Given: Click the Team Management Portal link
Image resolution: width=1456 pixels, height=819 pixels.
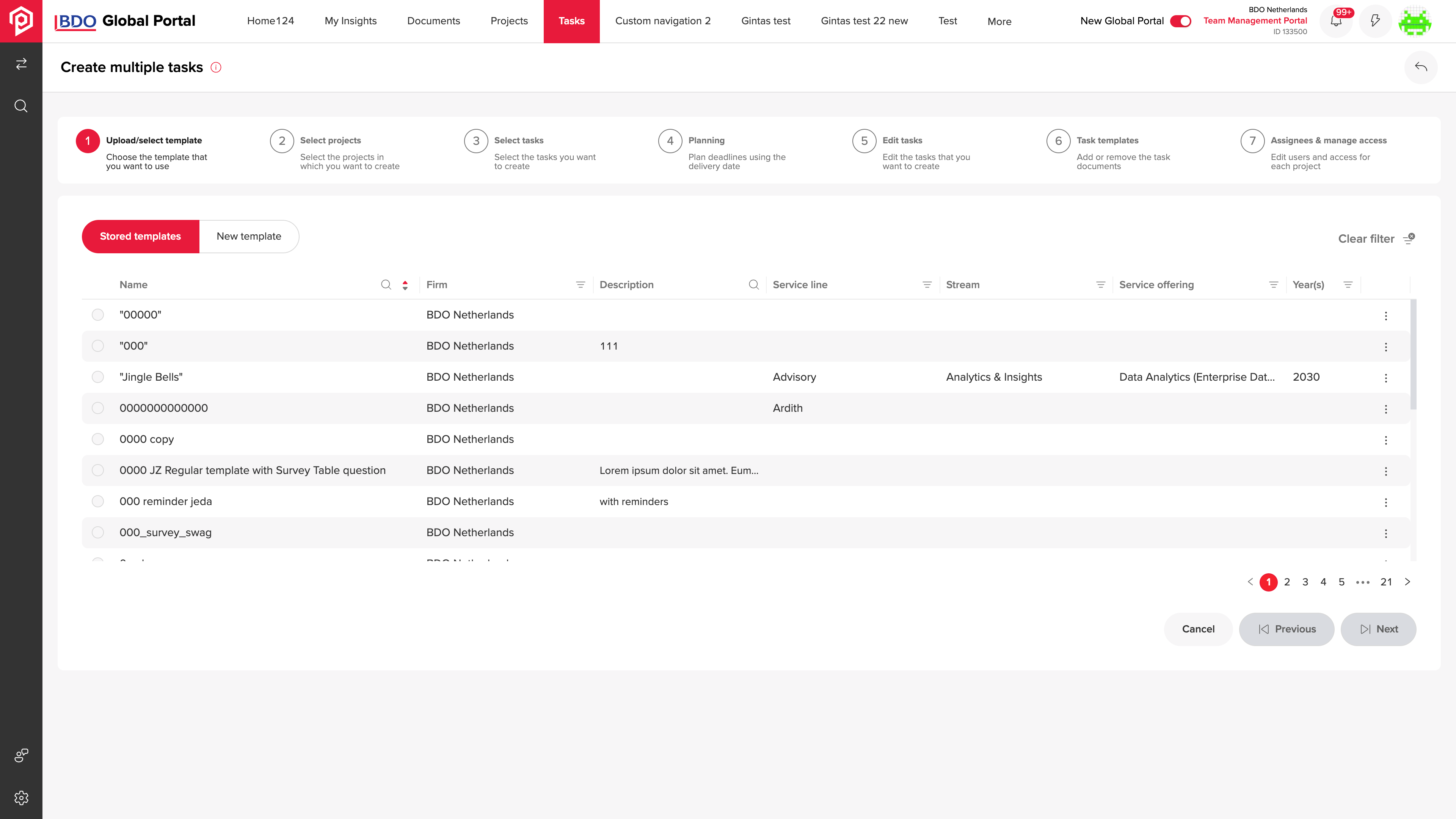Looking at the screenshot, I should point(1255,20).
